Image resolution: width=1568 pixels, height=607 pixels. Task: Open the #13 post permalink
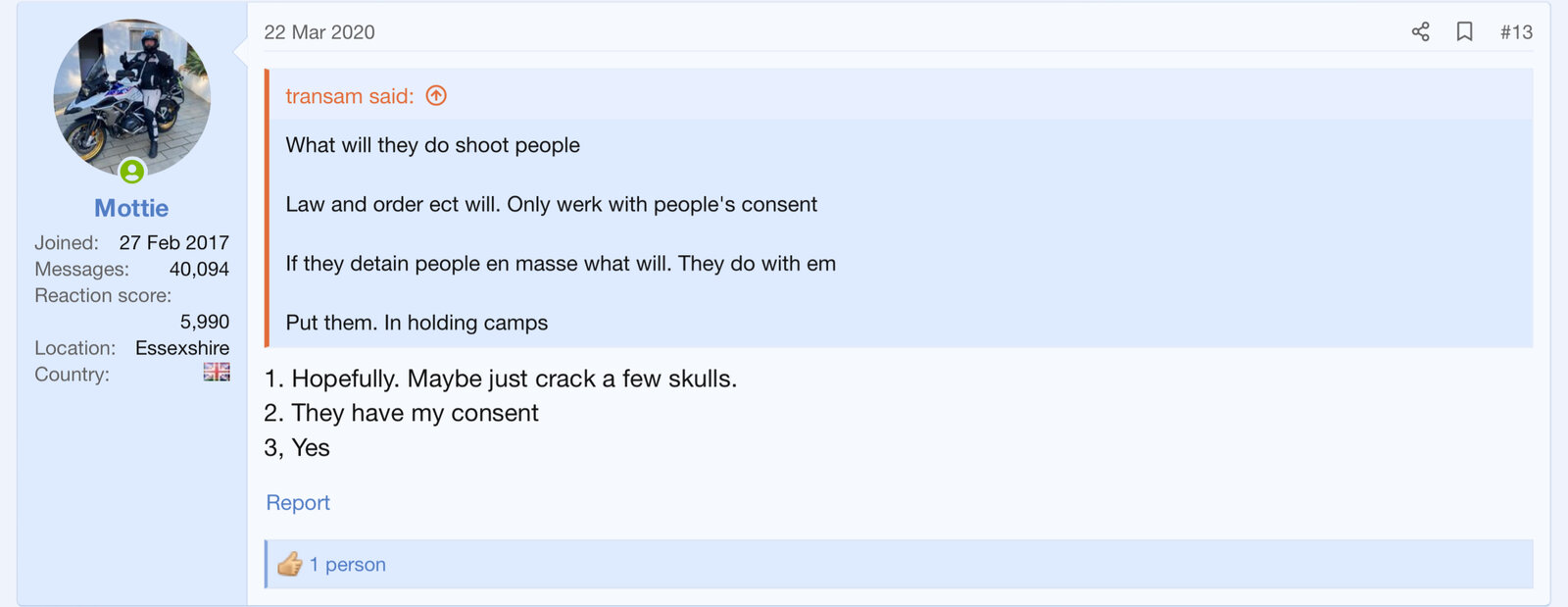click(x=1516, y=32)
